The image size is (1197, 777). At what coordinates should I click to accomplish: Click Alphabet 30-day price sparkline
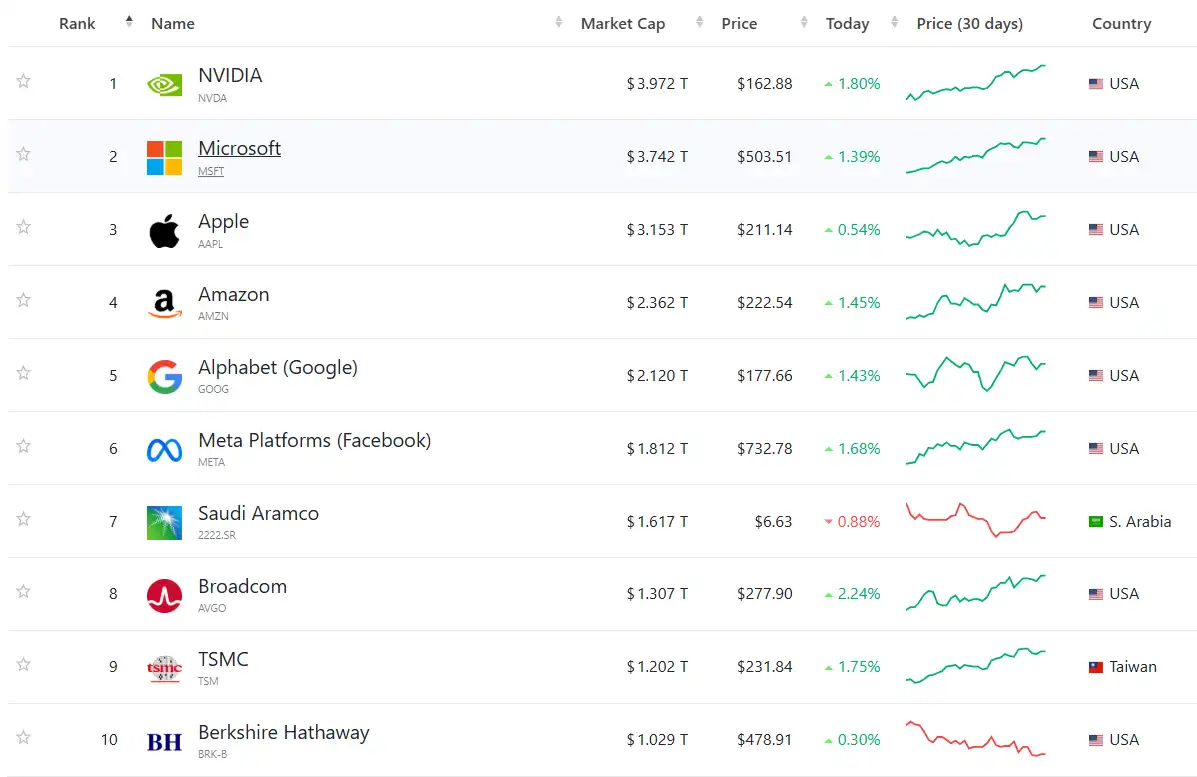click(x=976, y=373)
